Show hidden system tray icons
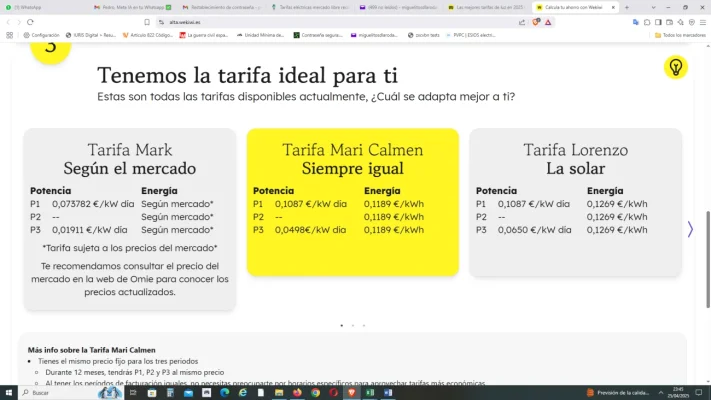Image resolution: width=711 pixels, height=400 pixels. pos(661,393)
